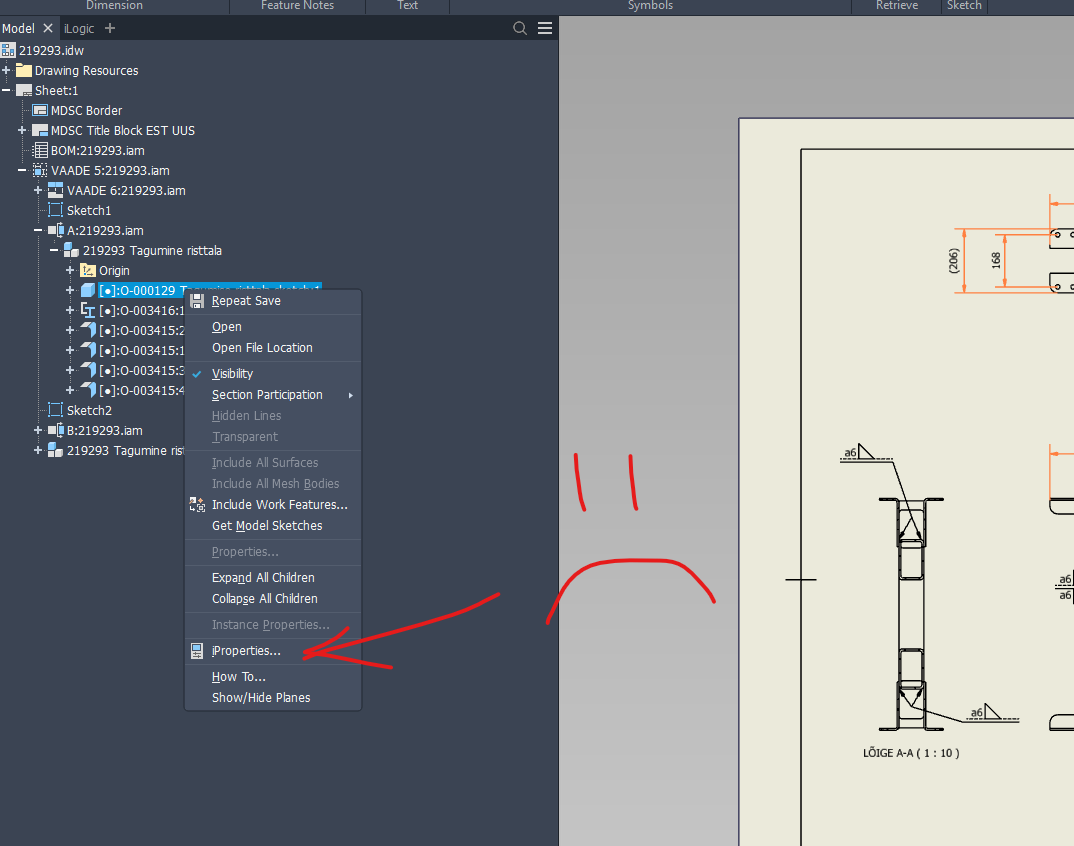Click the Include Work Features icon
This screenshot has height=846, width=1074.
196,504
